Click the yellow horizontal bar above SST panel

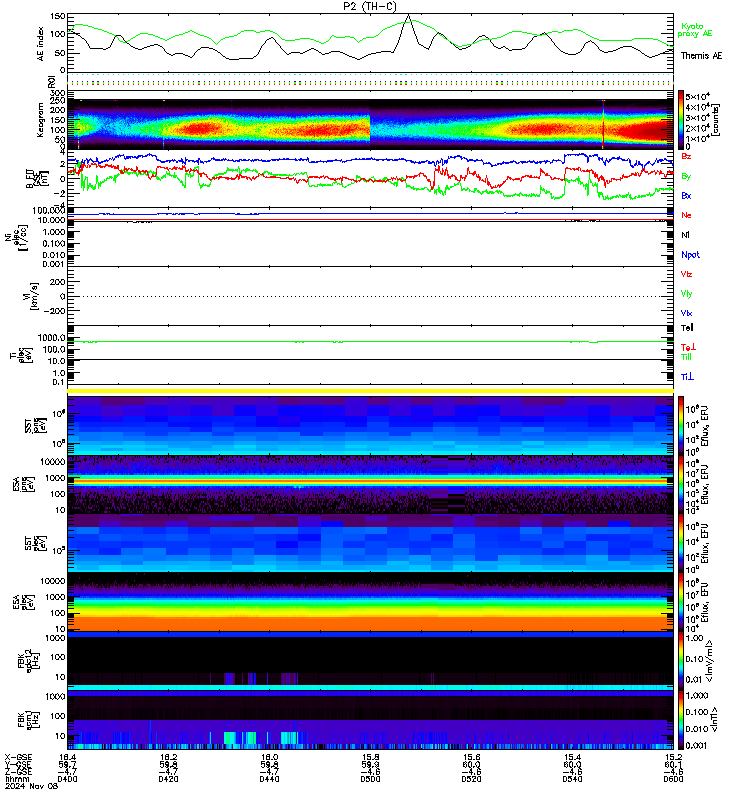(370, 391)
